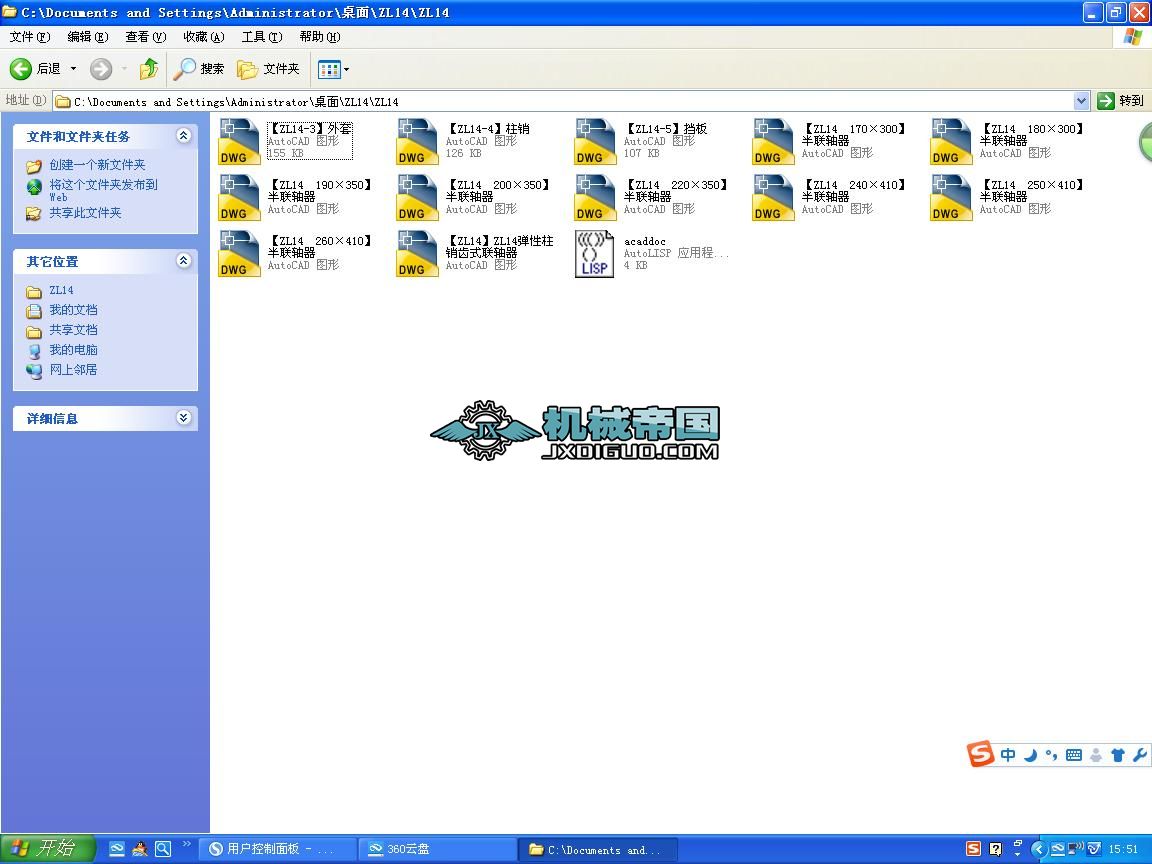The image size is (1152, 864).
Task: Open 共享文档 from other places
Action: (73, 330)
